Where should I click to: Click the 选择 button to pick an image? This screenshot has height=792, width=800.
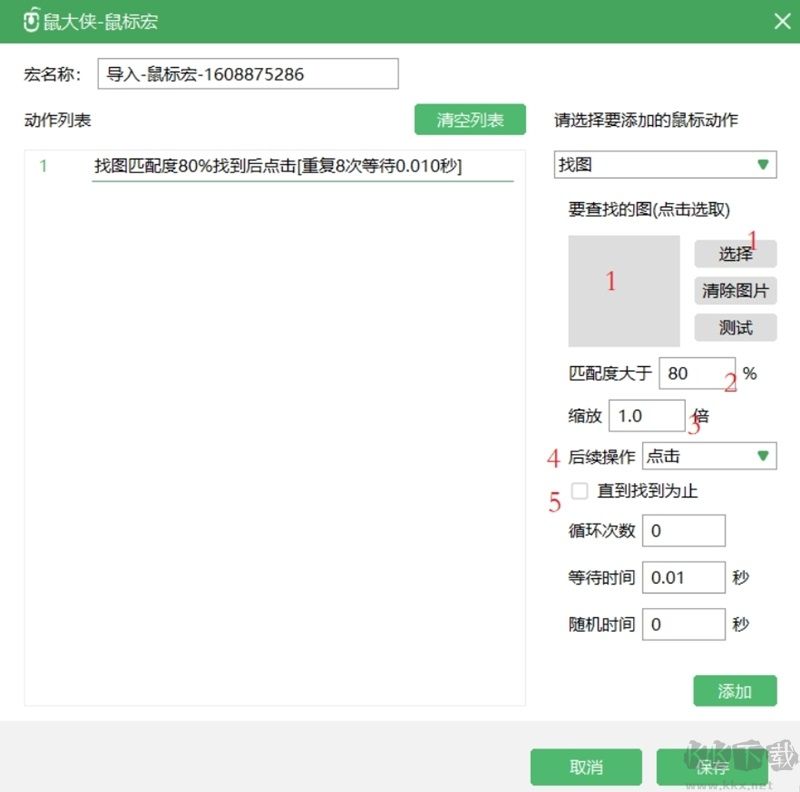coord(735,254)
